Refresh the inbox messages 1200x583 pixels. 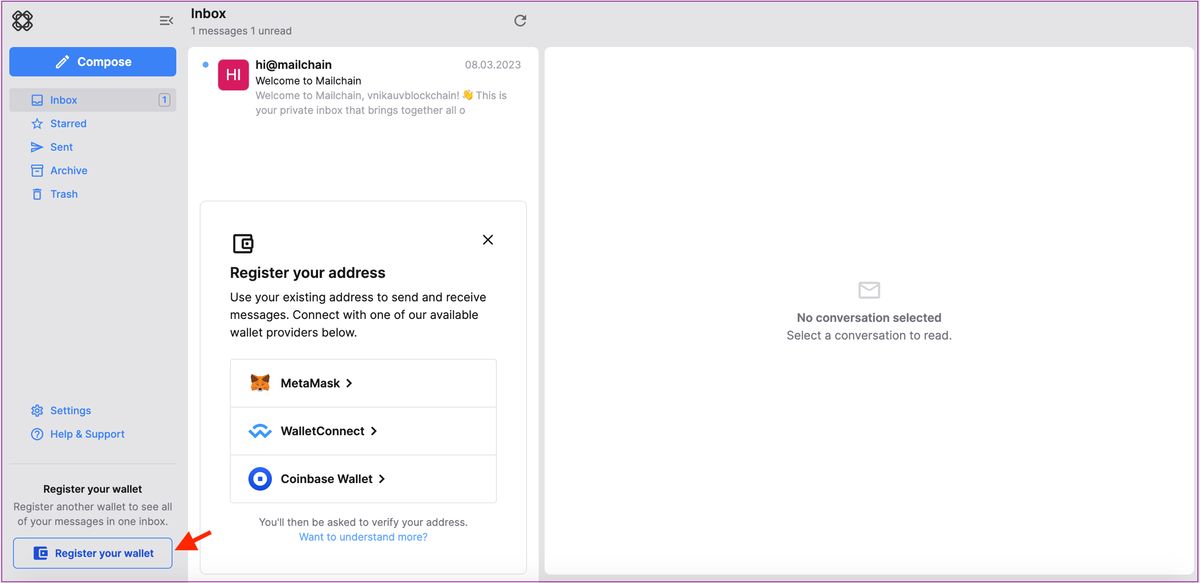[x=520, y=20]
